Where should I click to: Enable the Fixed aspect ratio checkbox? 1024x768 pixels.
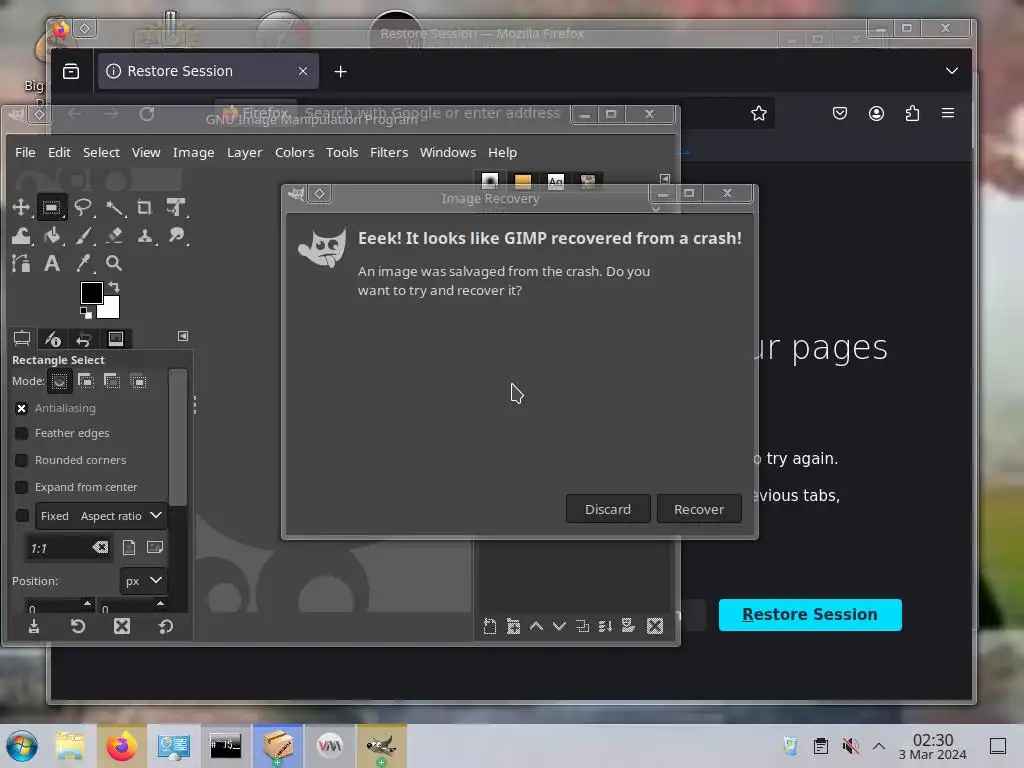pyautogui.click(x=22, y=515)
